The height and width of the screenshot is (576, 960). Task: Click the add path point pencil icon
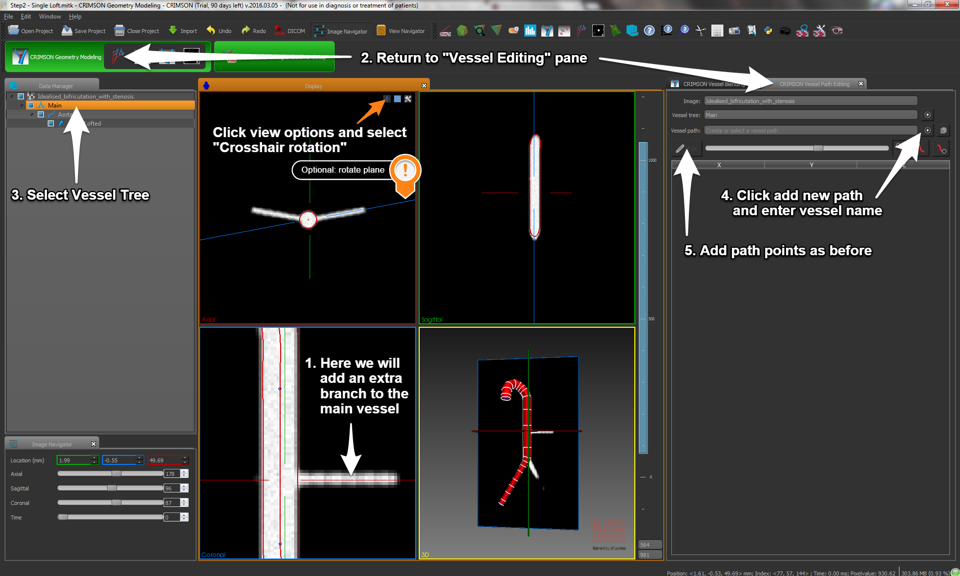(680, 149)
